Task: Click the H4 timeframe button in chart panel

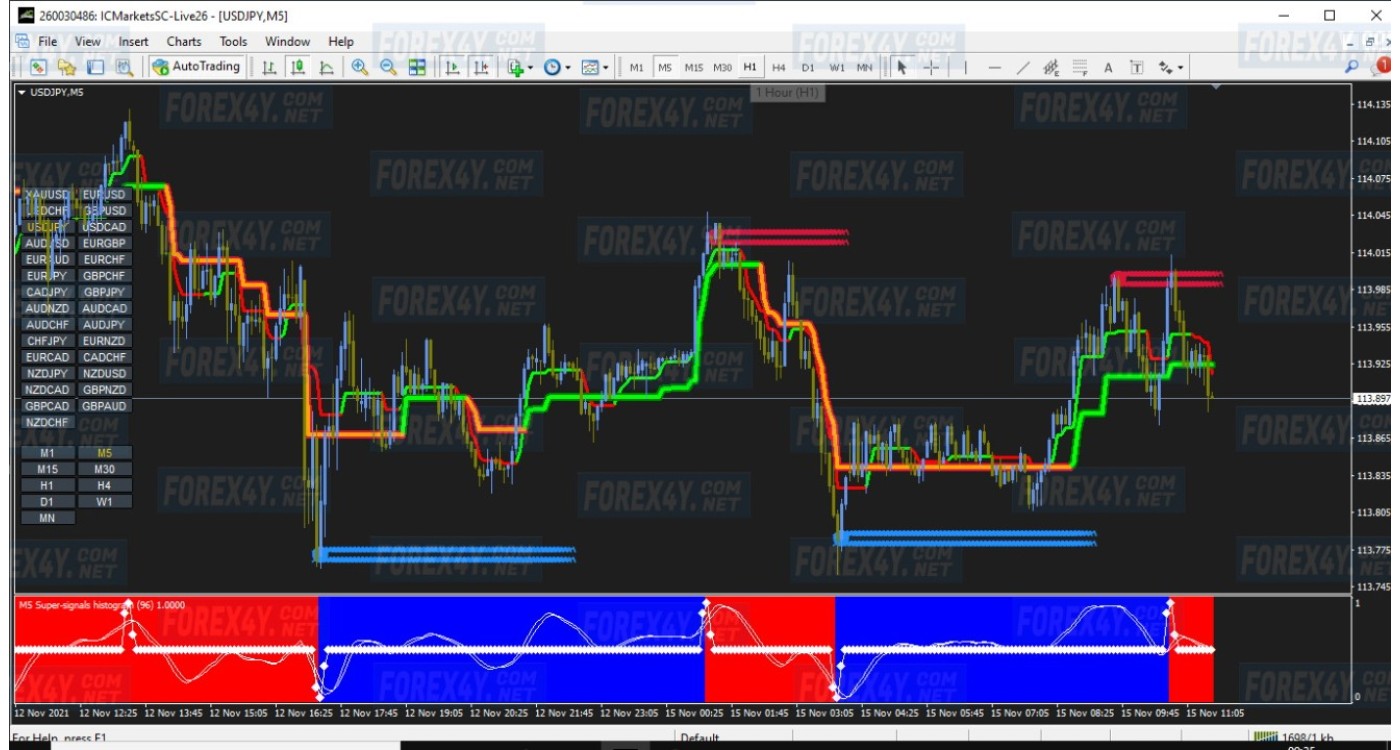Action: 104,485
